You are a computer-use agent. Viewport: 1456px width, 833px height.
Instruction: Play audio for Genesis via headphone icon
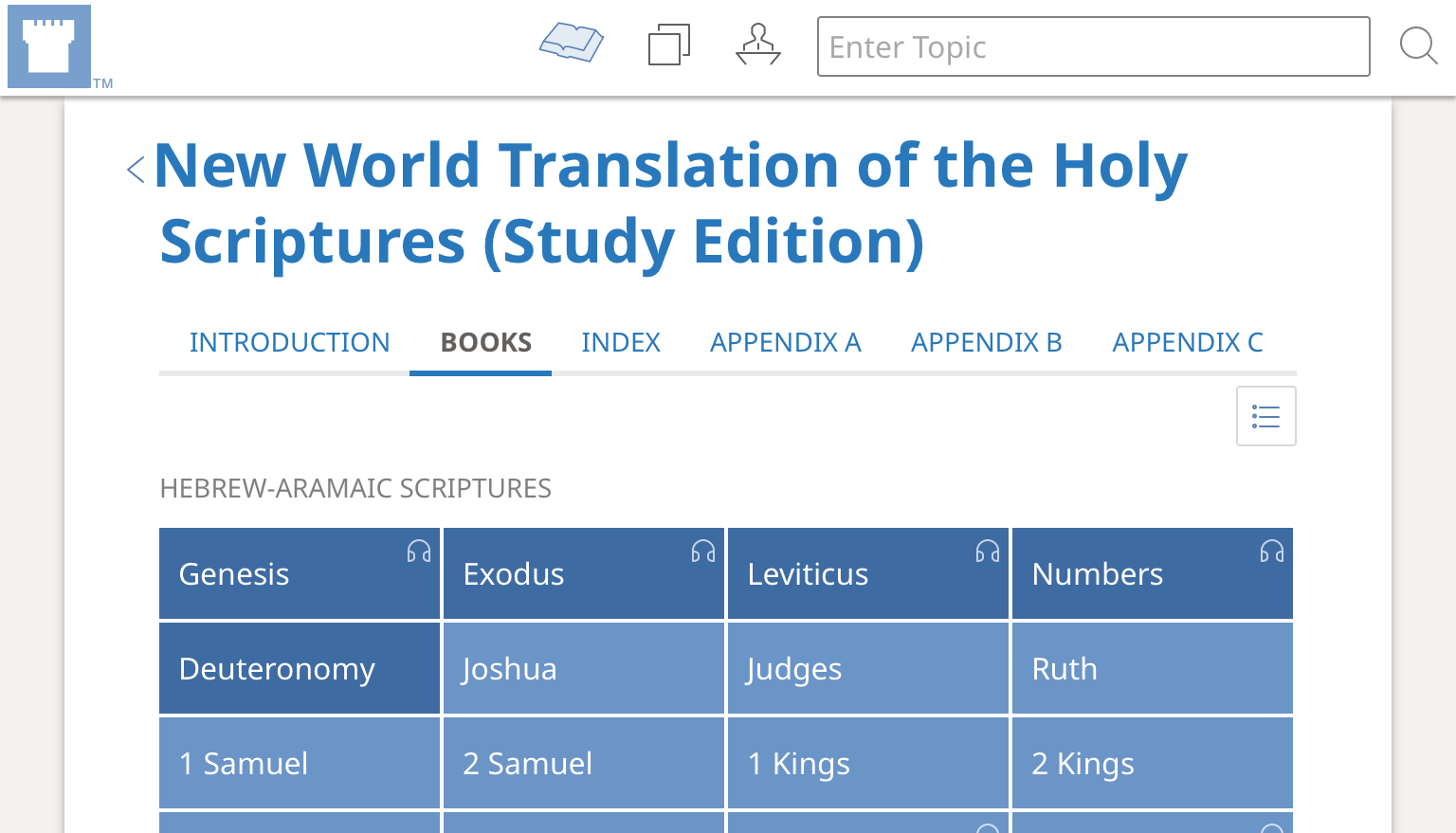pos(418,550)
